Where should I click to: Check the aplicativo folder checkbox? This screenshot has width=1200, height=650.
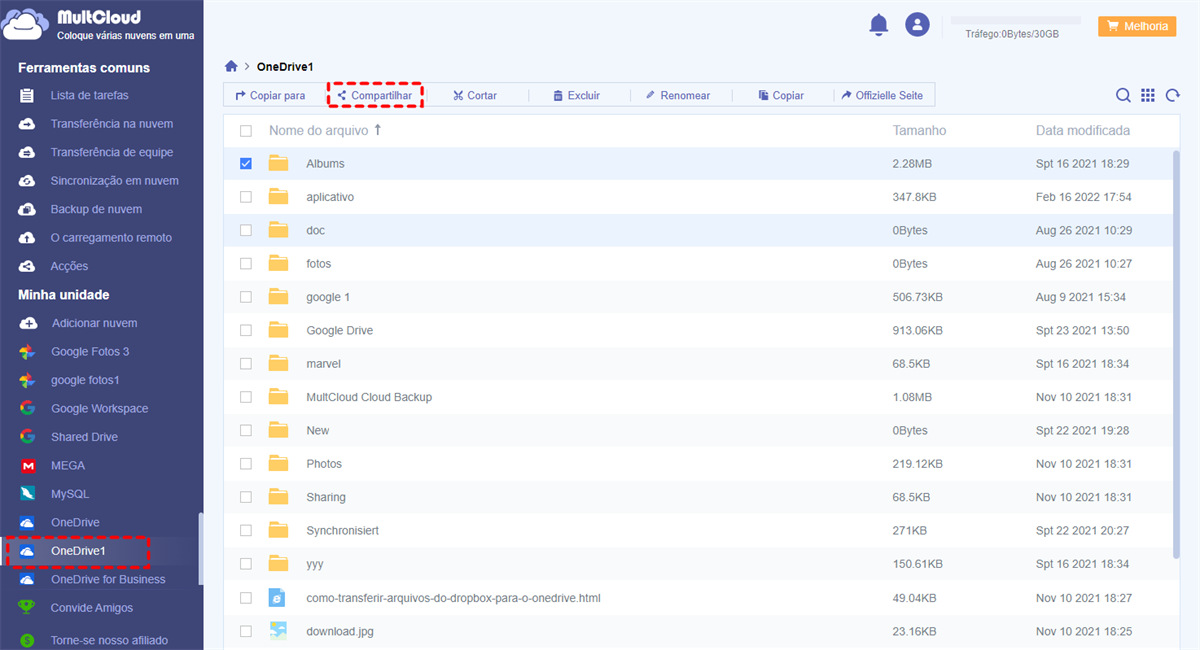[246, 197]
